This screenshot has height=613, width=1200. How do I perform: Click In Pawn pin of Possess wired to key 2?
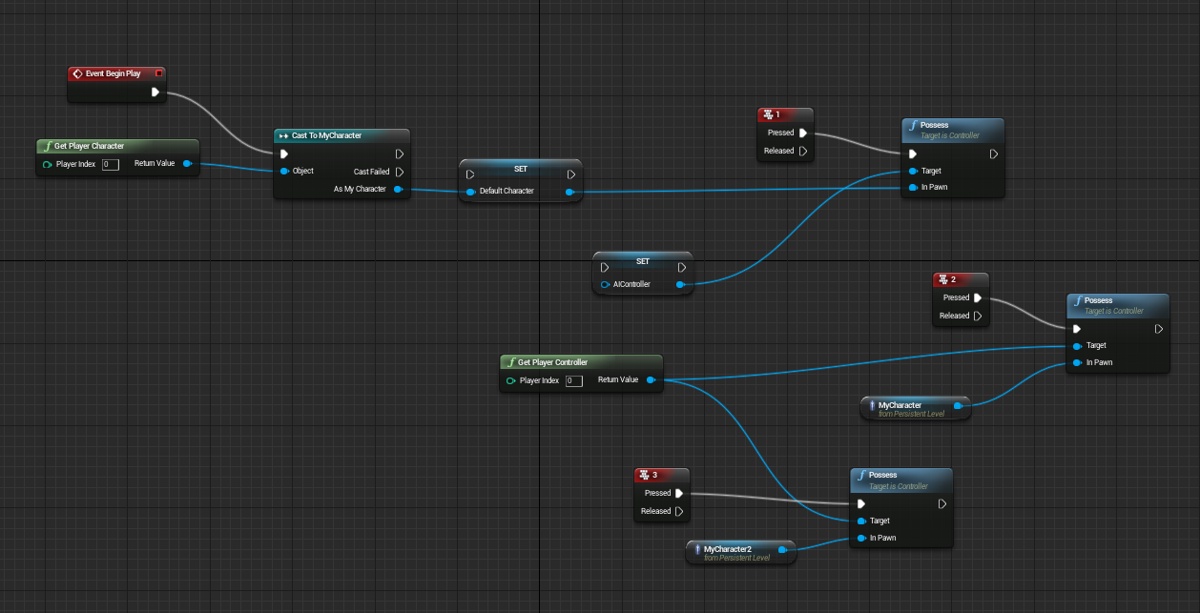point(1077,362)
